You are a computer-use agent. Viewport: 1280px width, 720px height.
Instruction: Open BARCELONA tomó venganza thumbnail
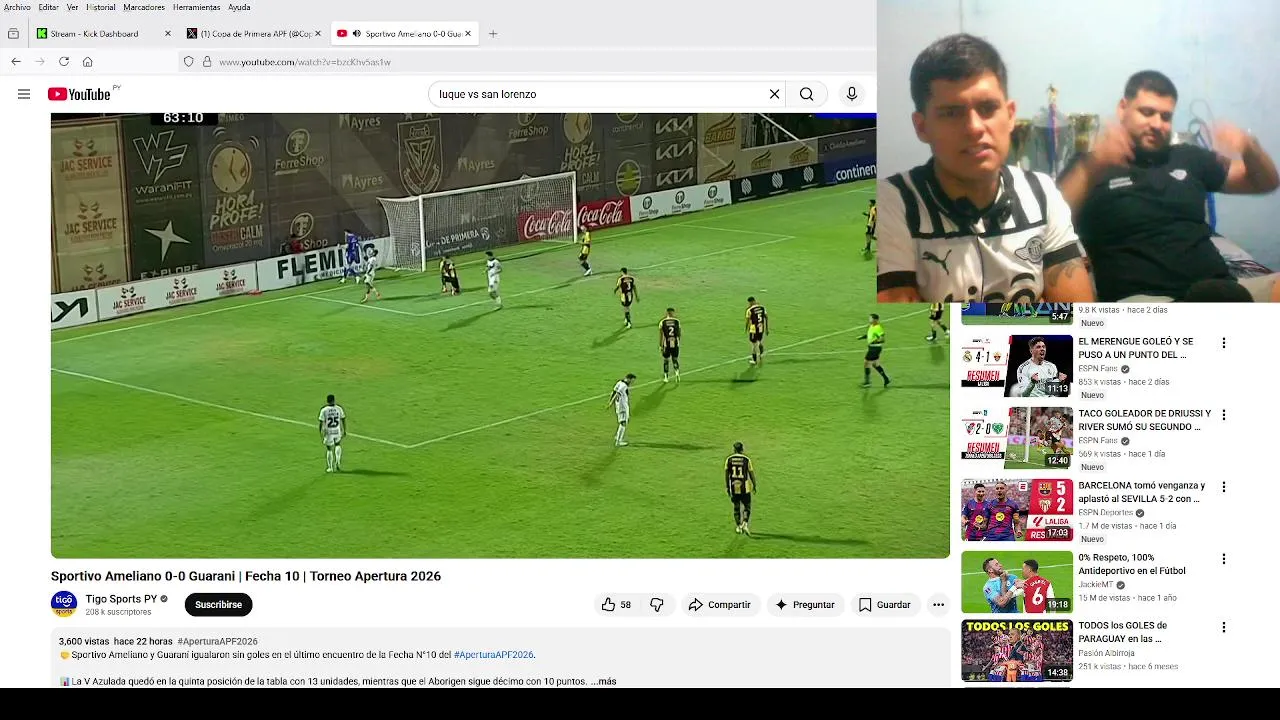[x=1016, y=510]
